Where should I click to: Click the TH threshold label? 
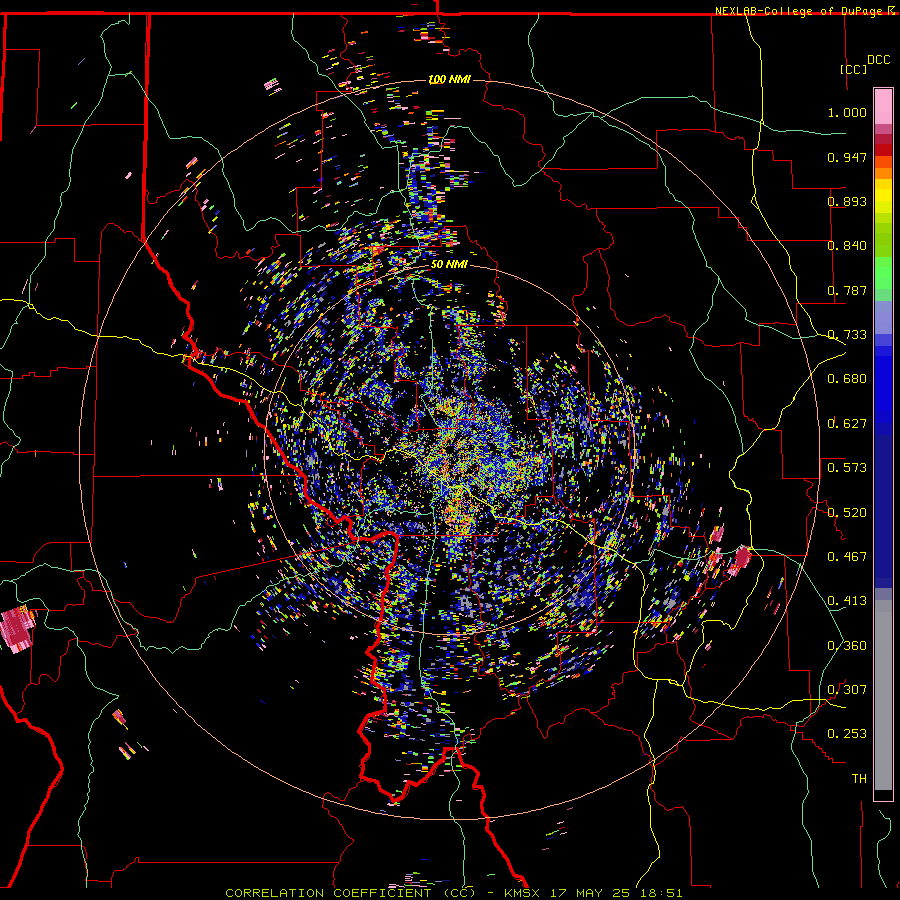coord(859,779)
